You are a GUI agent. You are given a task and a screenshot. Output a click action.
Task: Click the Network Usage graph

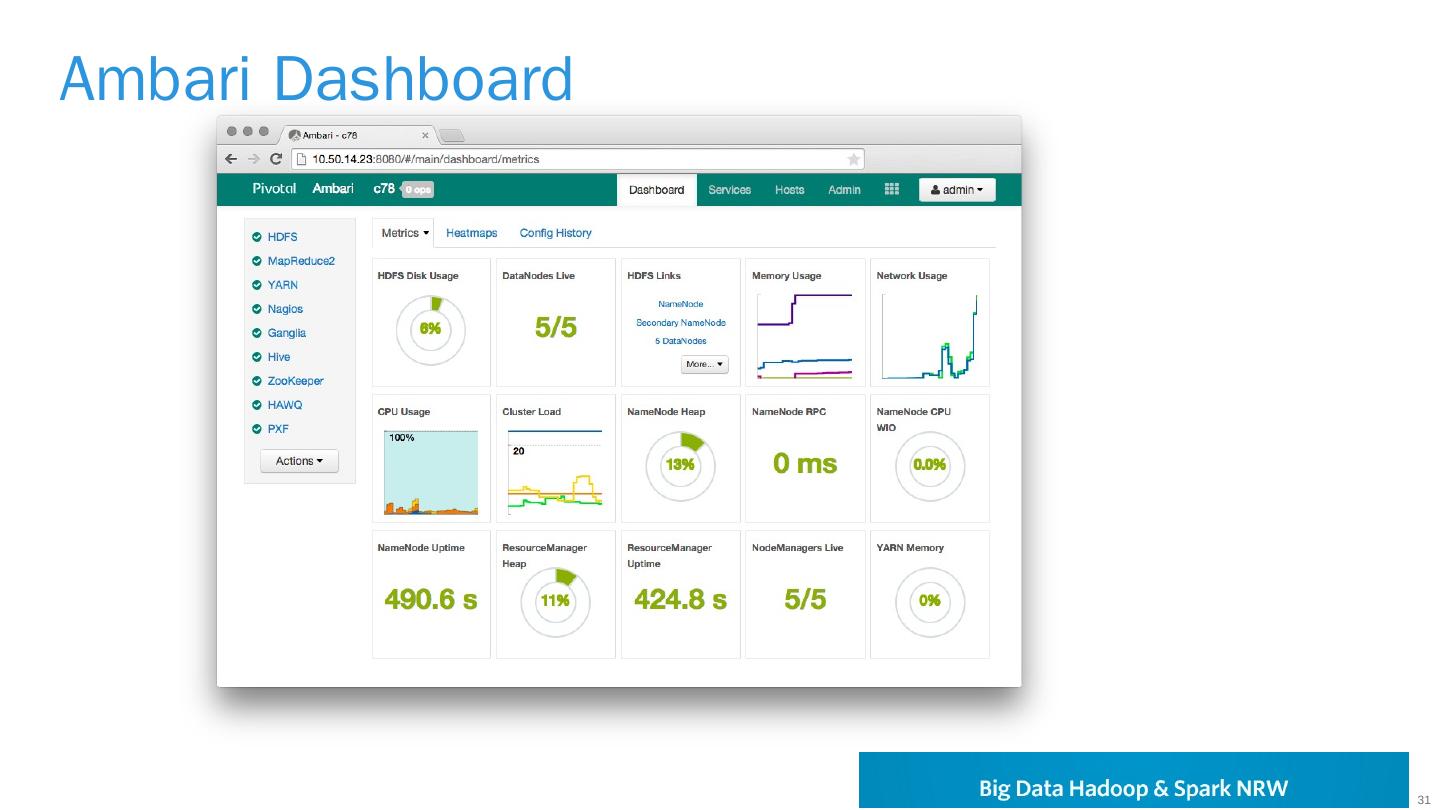point(930,337)
